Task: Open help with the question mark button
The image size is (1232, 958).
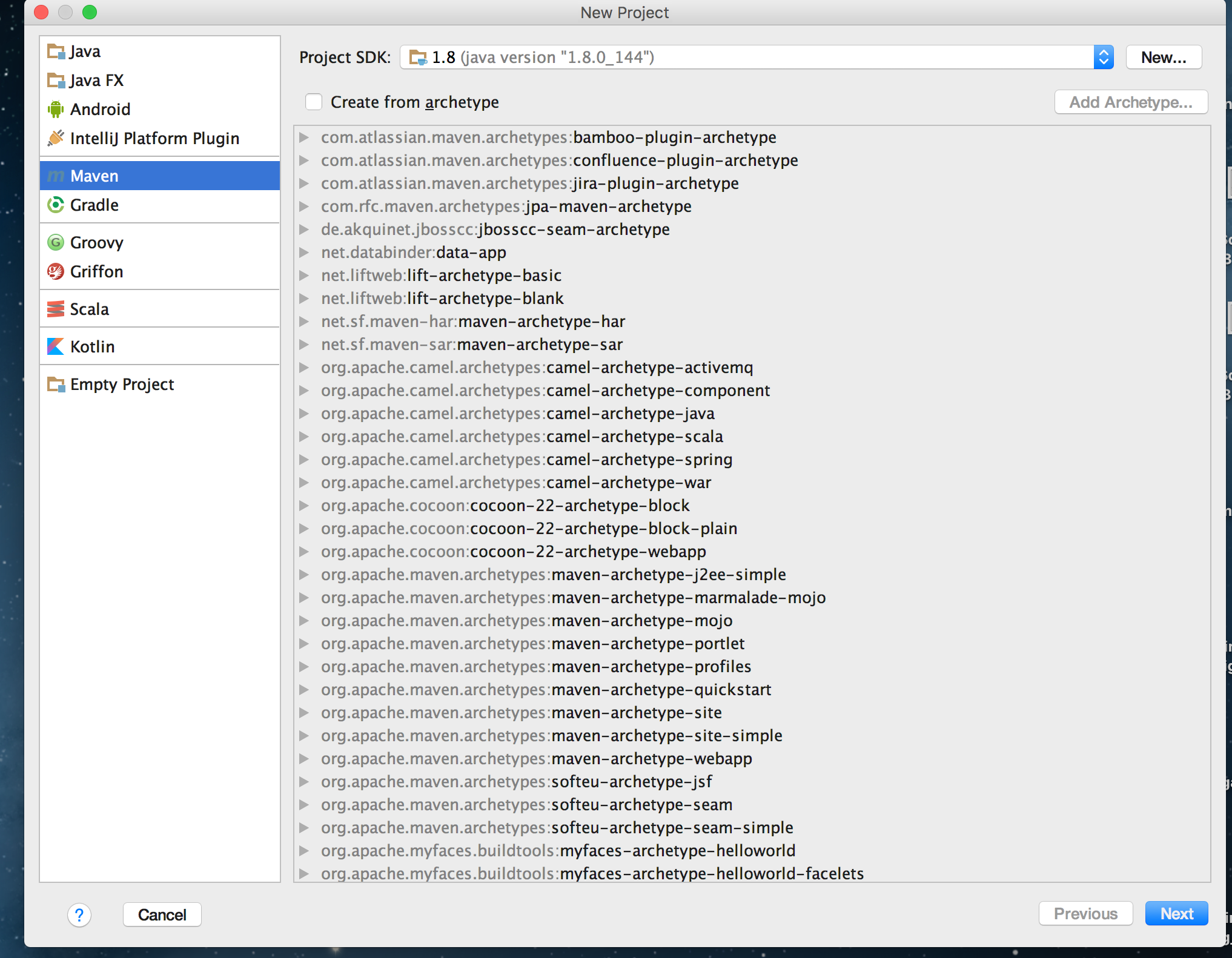Action: tap(79, 915)
